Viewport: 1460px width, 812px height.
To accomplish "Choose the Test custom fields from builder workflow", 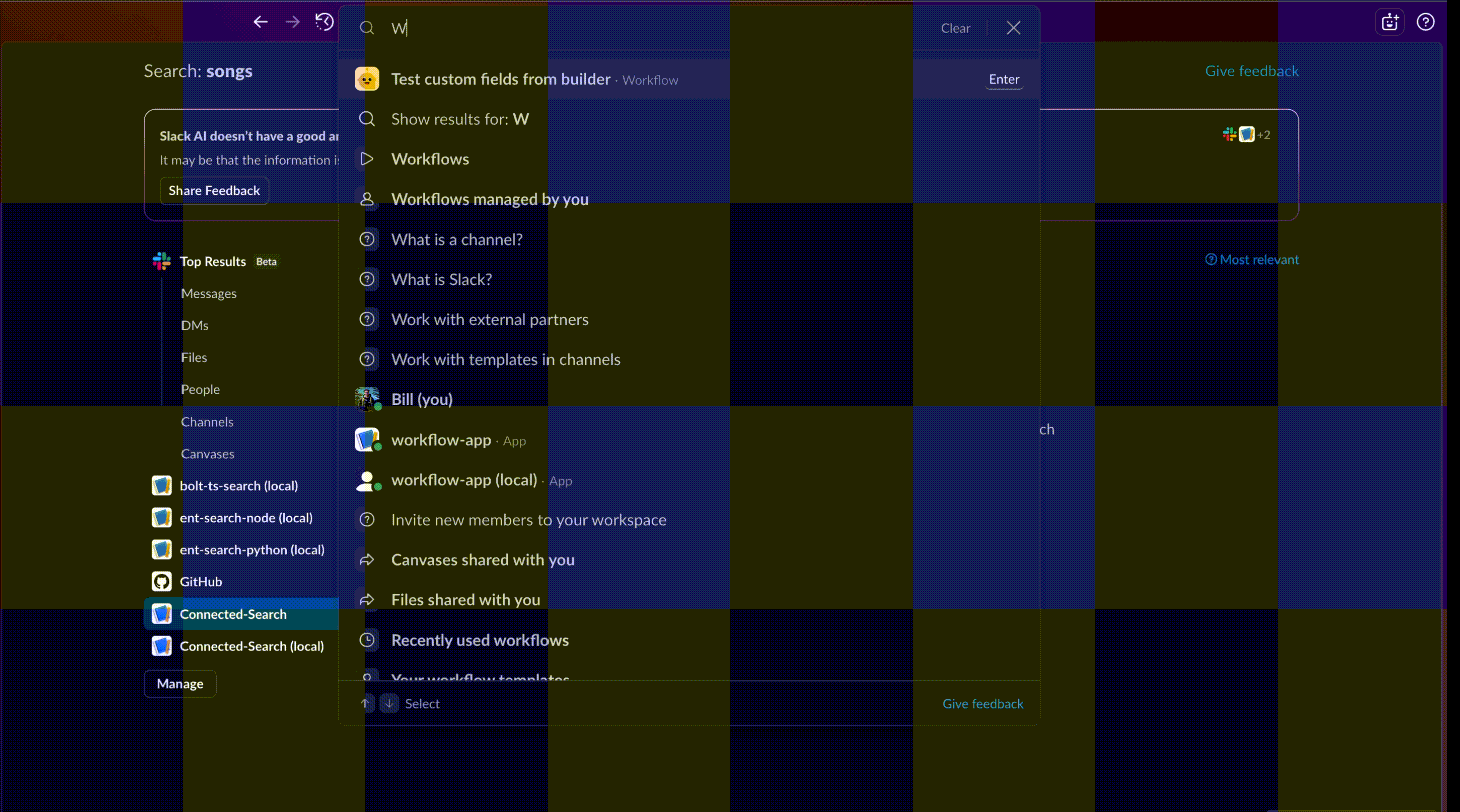I will pyautogui.click(x=500, y=79).
